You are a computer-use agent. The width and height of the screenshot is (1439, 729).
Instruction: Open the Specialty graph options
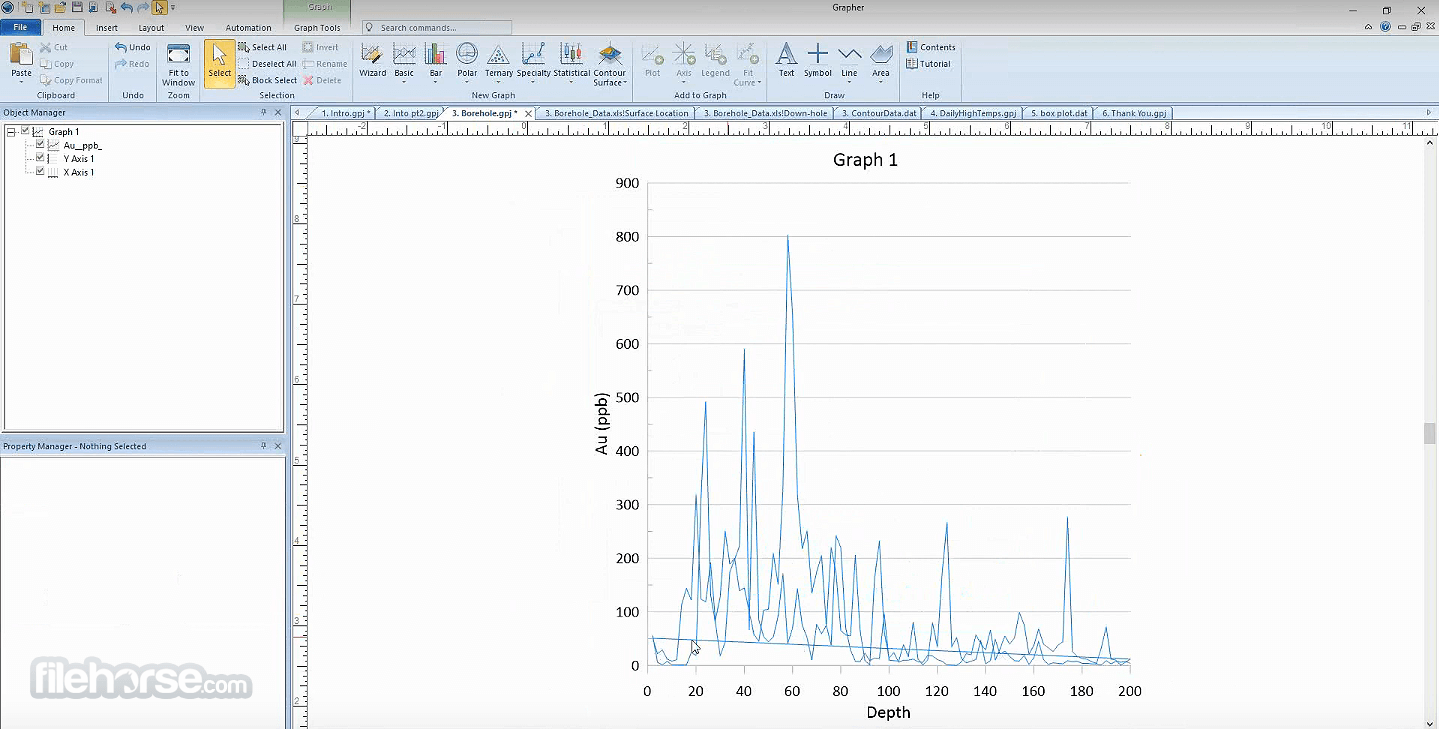(x=533, y=60)
